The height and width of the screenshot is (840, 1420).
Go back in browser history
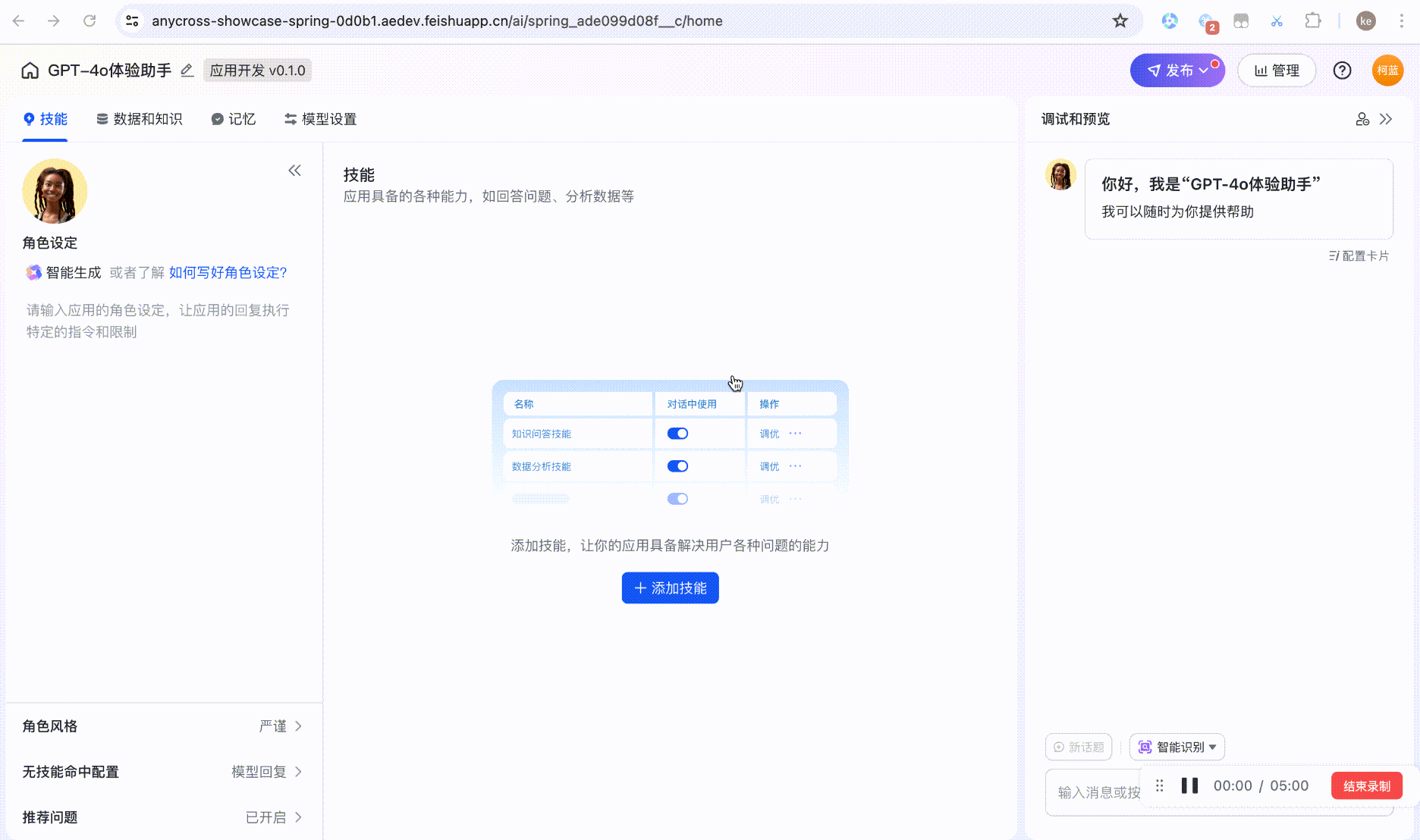point(19,20)
